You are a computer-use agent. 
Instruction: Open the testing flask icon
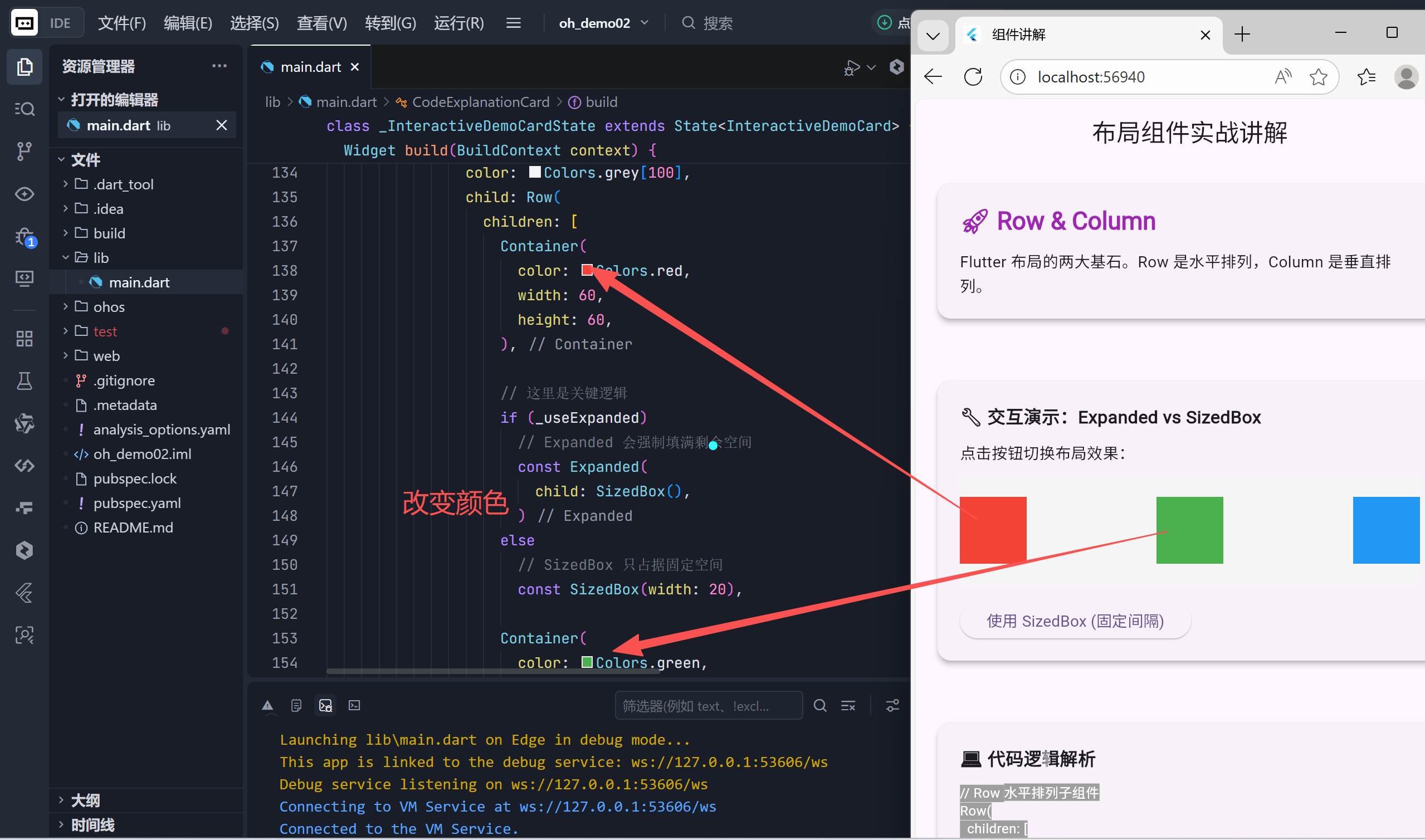[x=24, y=380]
